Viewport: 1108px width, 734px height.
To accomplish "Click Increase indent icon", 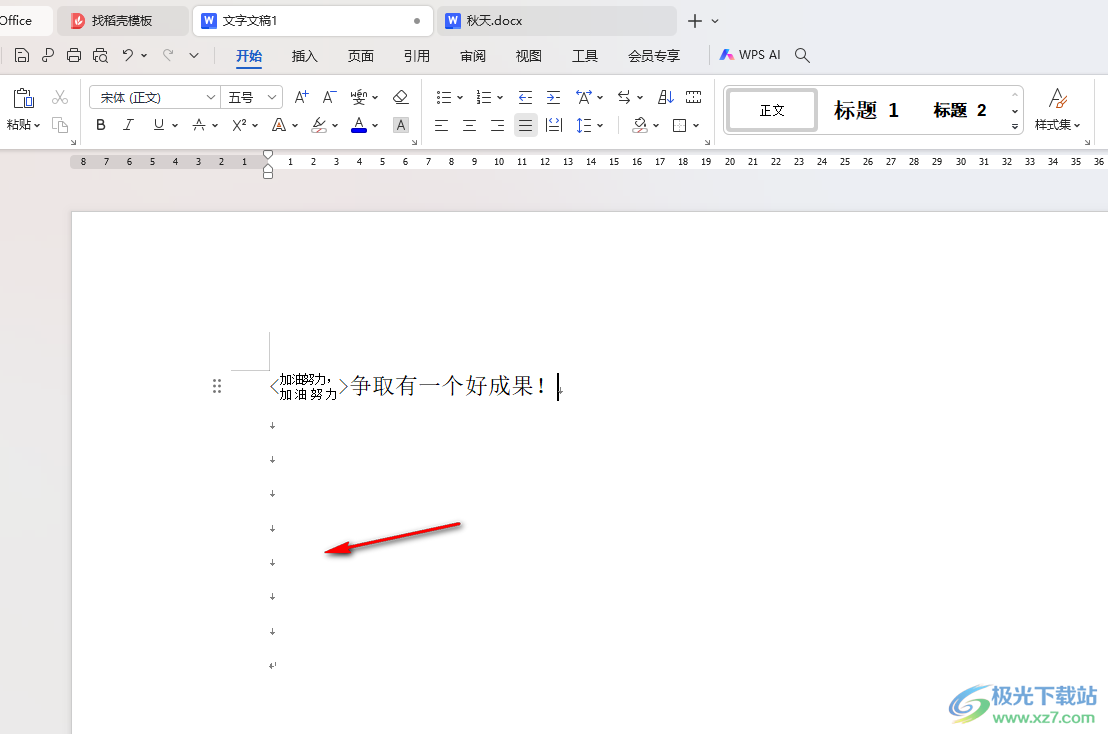I will pos(553,97).
